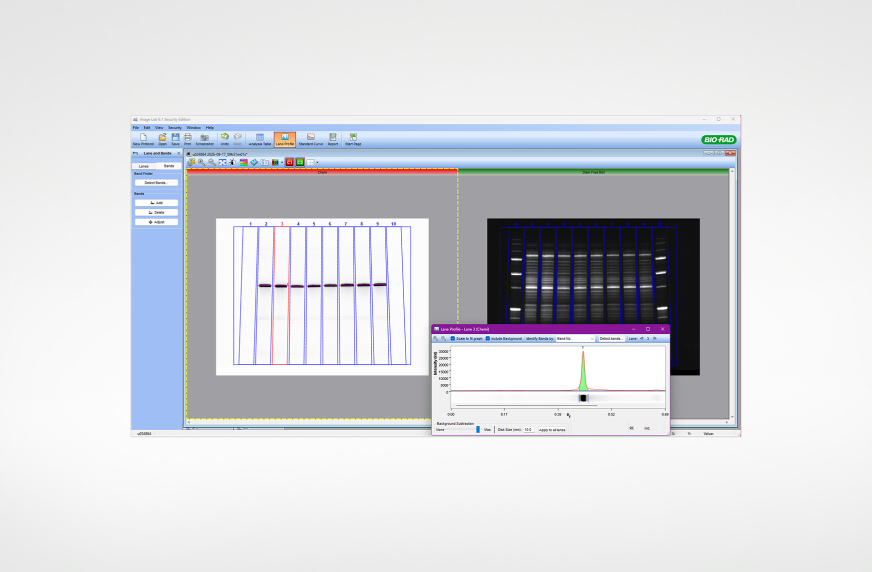Save the current image file

pyautogui.click(x=175, y=139)
